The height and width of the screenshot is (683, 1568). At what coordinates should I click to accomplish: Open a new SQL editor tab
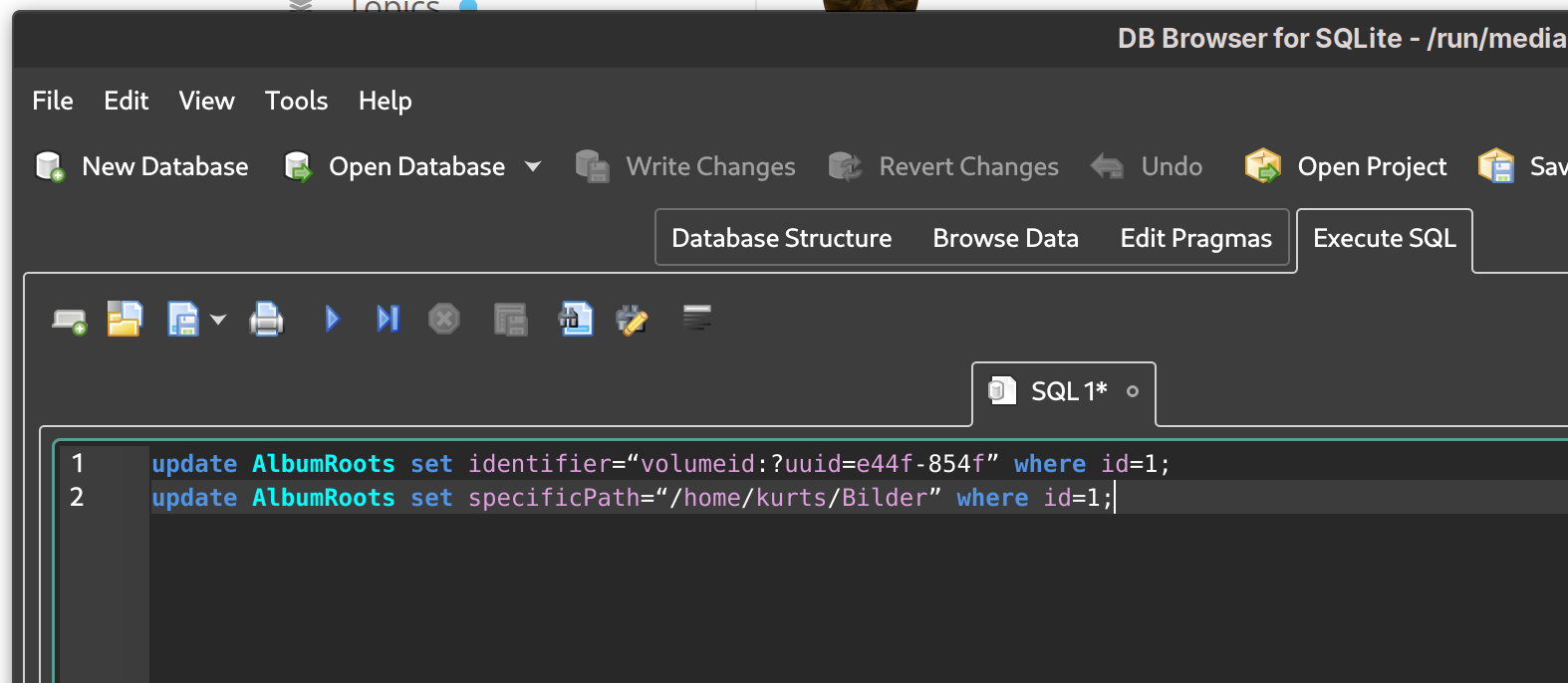(69, 321)
